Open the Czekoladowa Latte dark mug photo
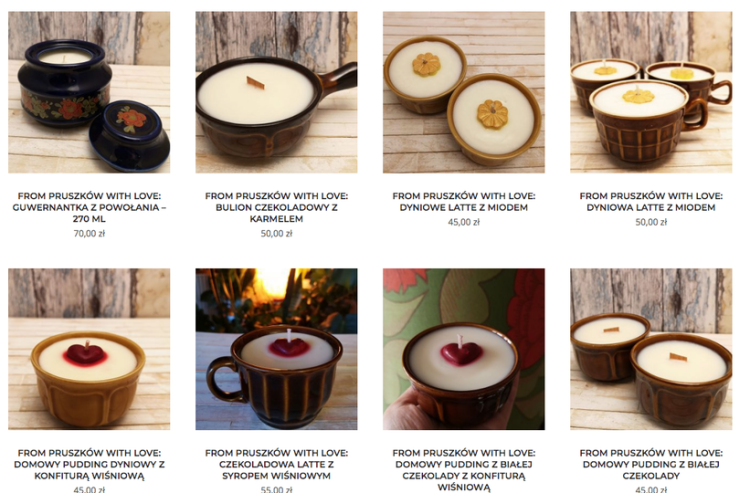 tap(276, 349)
